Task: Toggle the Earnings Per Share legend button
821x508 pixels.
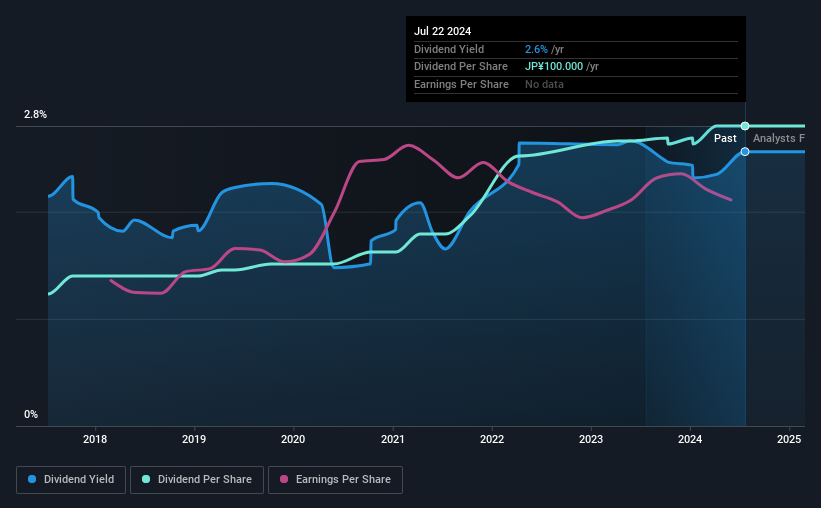Action: [x=335, y=480]
